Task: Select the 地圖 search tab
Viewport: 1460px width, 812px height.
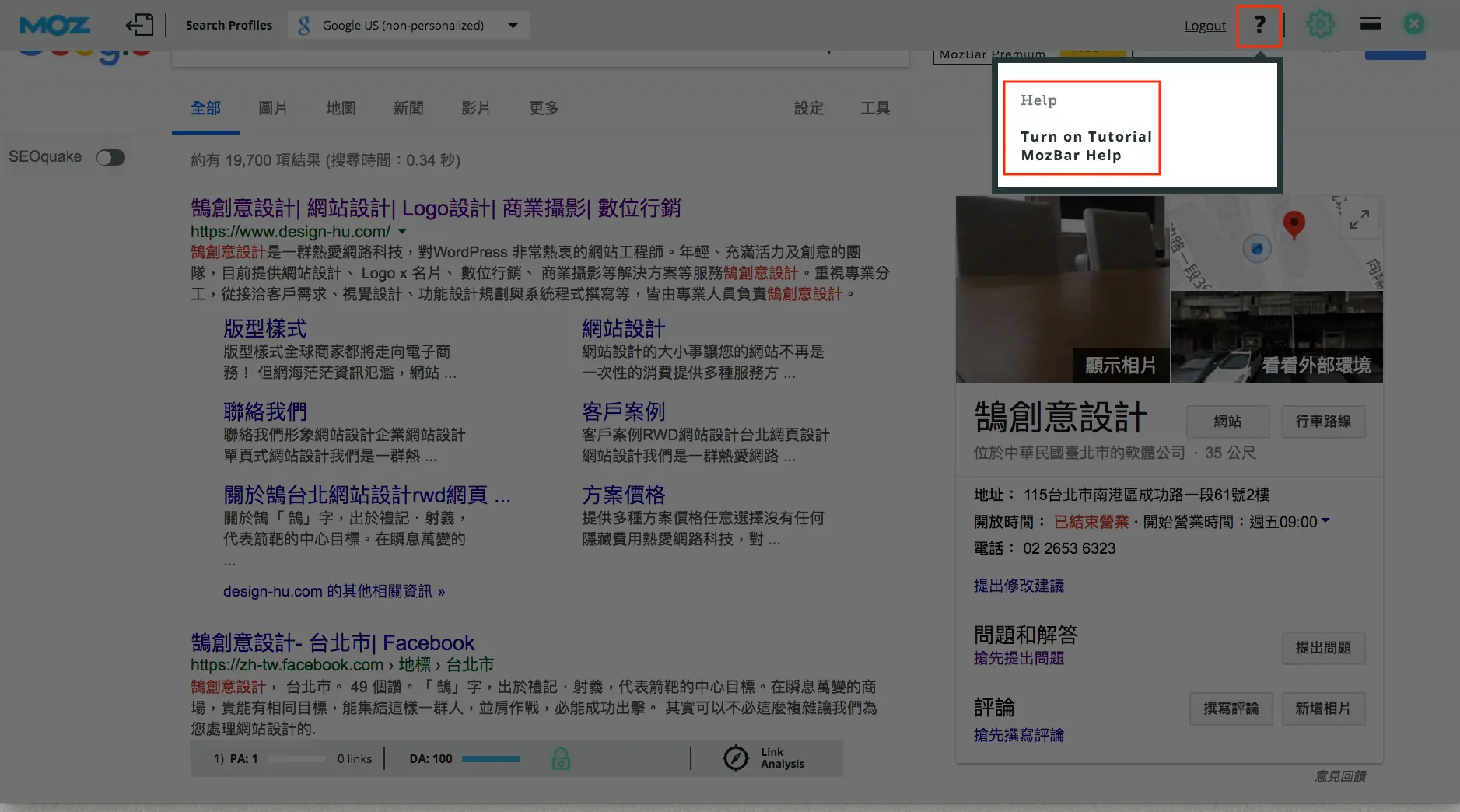Action: [x=341, y=108]
